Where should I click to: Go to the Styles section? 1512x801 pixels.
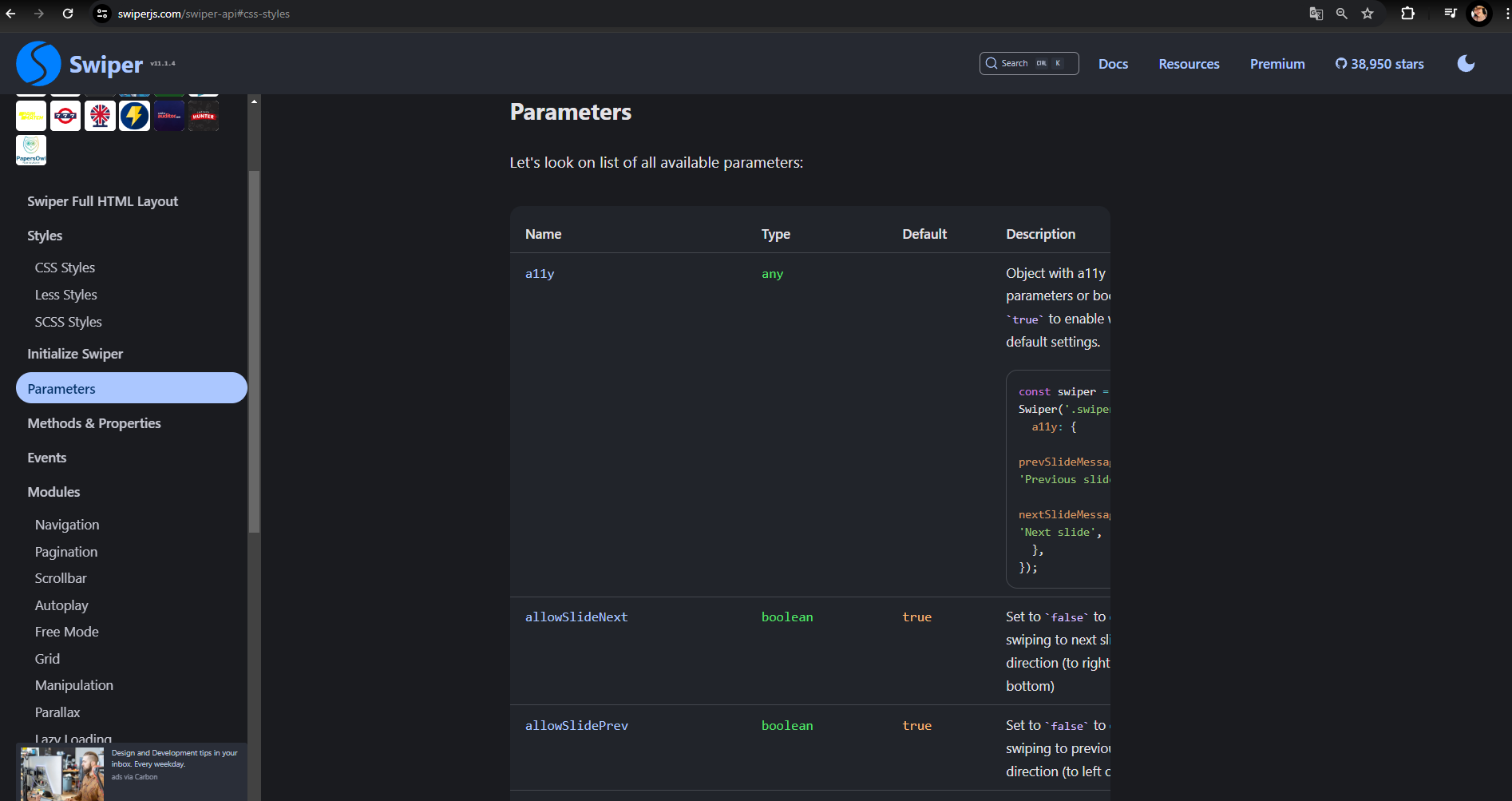click(x=45, y=236)
